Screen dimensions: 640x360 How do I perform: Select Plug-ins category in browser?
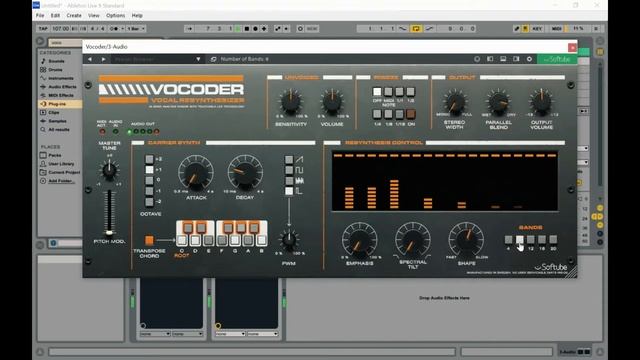click(58, 104)
